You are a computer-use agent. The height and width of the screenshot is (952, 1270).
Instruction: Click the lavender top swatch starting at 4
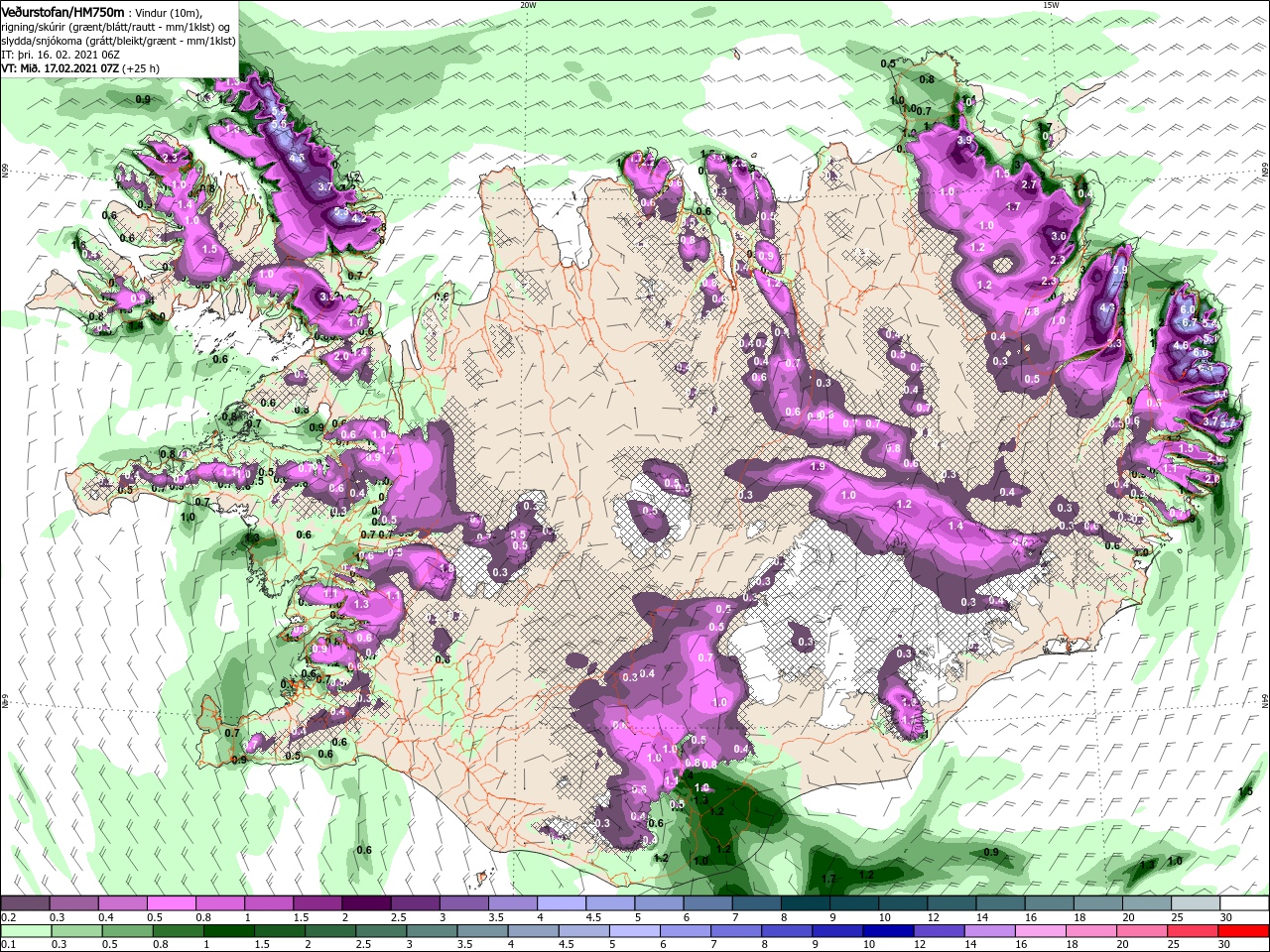click(x=560, y=903)
